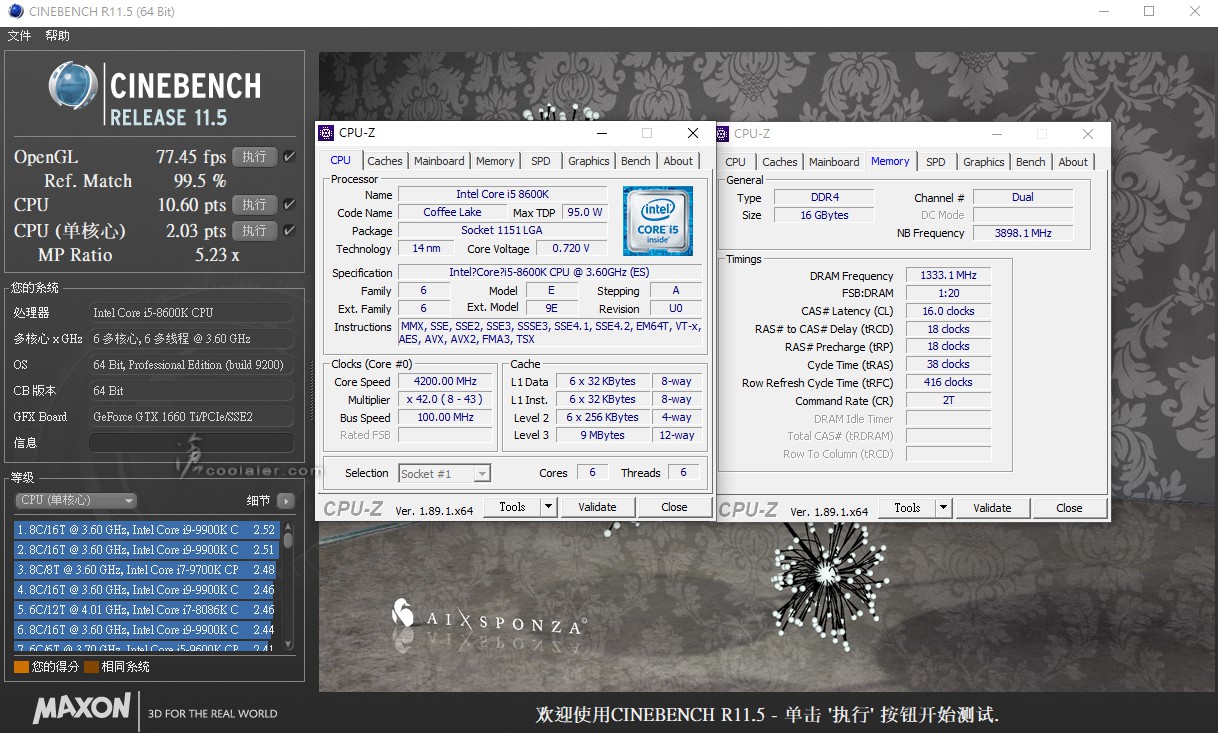Minimize the CPU-Z window showing the CPU tab

coord(601,133)
